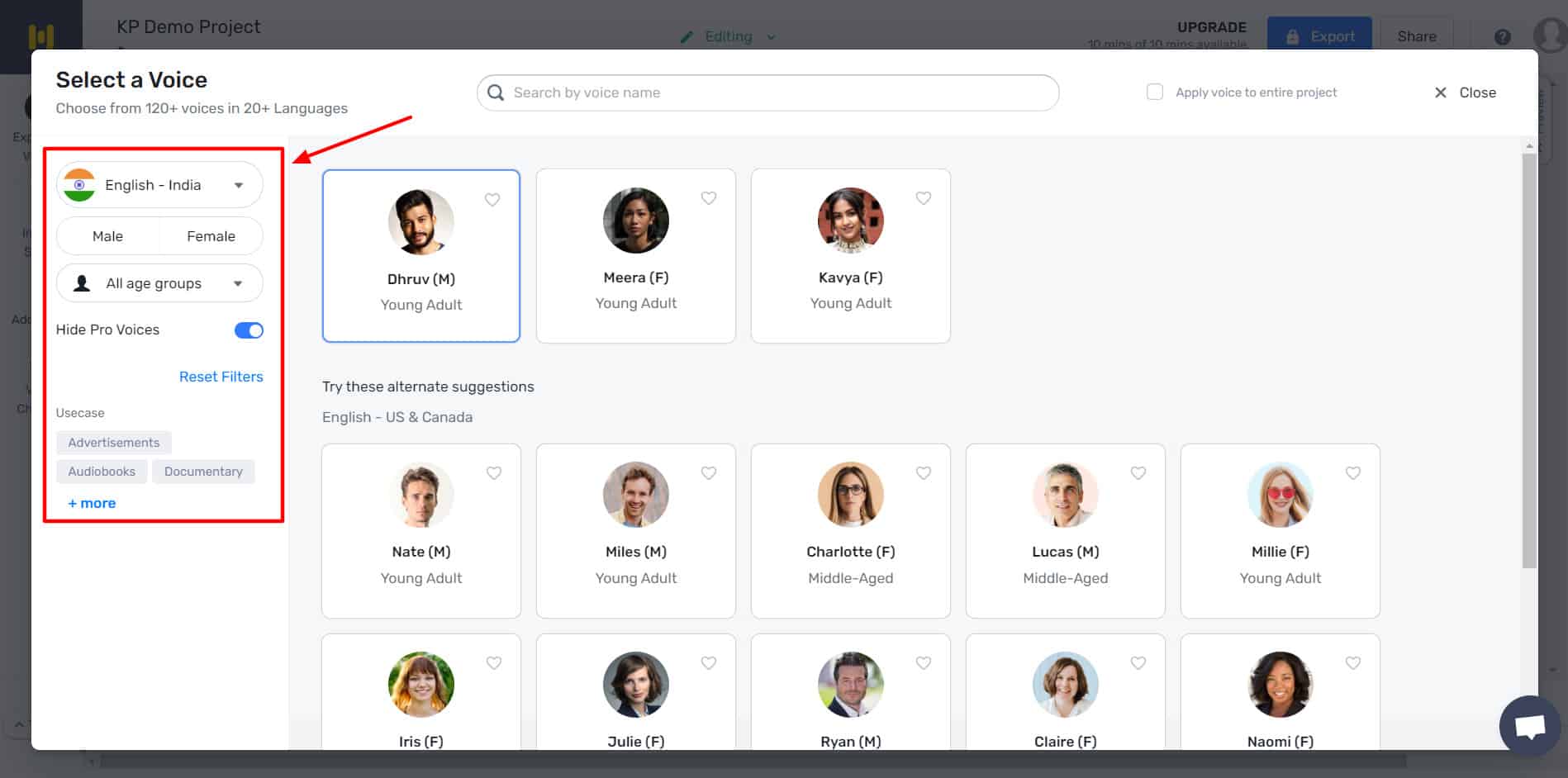Select the Audiobooks usecase tag
Screen dimensions: 1568x778
click(102, 472)
